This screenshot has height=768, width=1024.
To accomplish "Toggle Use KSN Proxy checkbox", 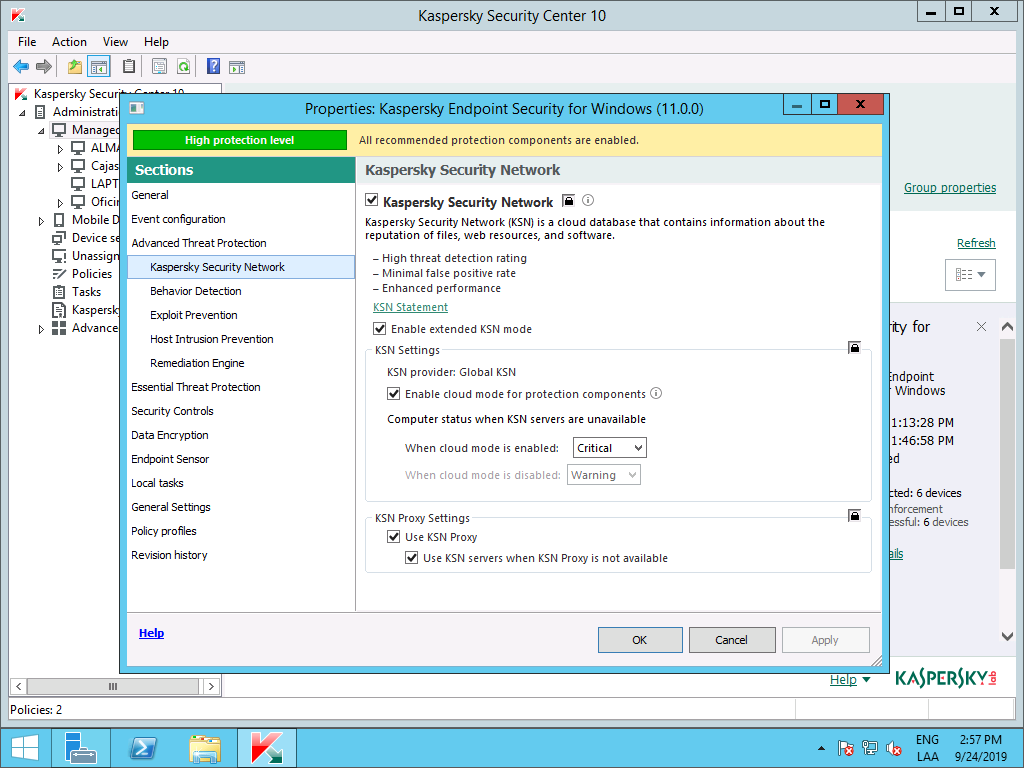I will coord(393,537).
